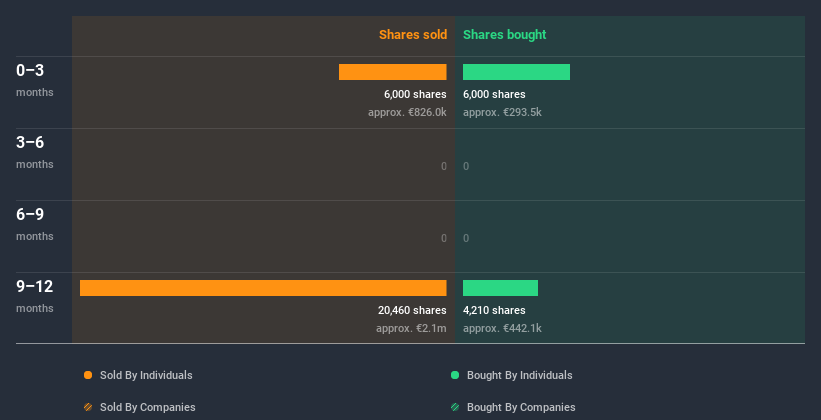Click the approx. €826.0k value
Viewport: 821px width, 420px height.
(x=407, y=112)
